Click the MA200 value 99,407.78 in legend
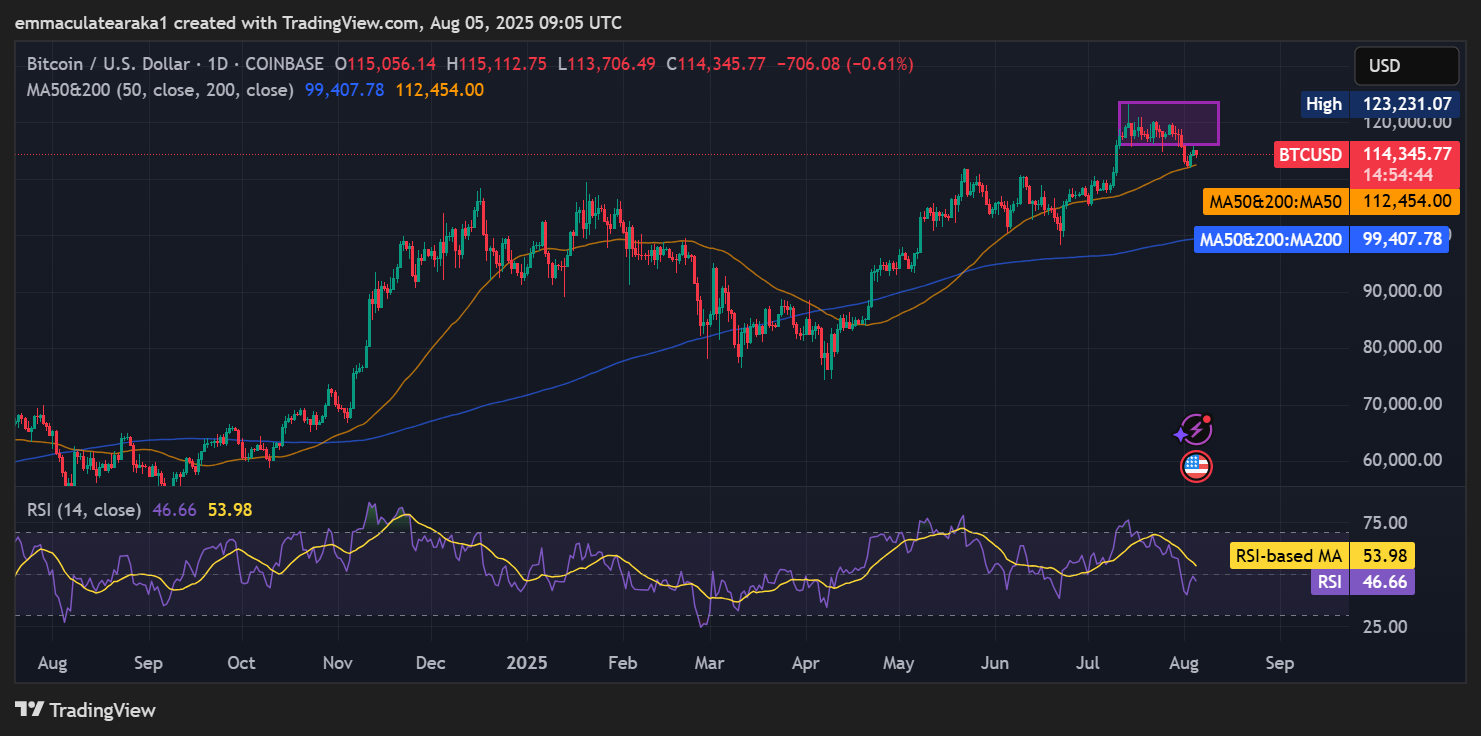 point(344,90)
